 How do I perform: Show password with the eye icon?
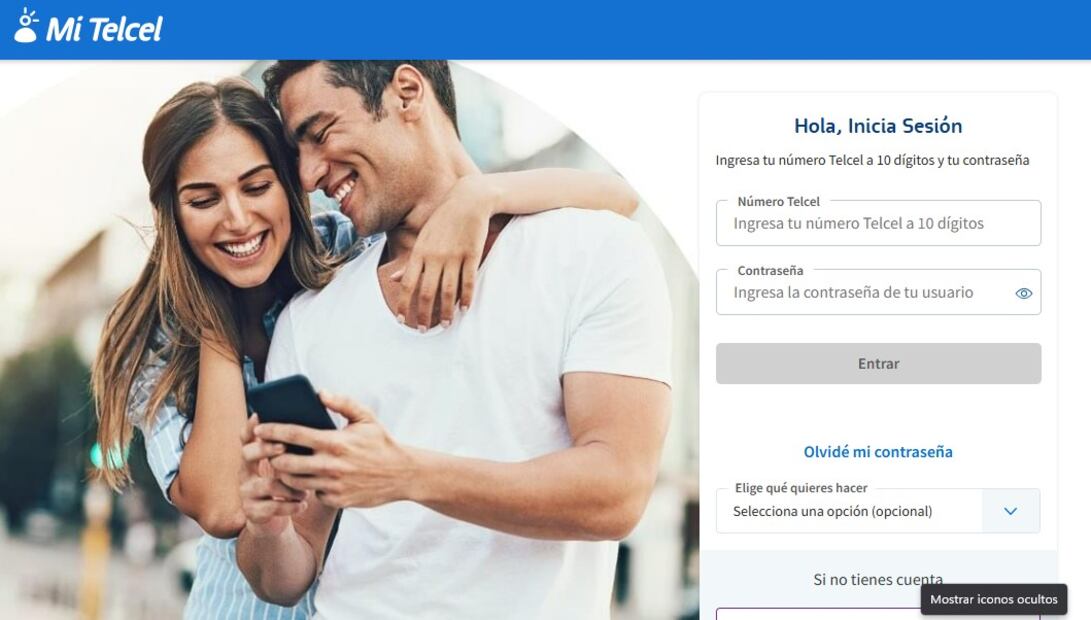[x=1024, y=293]
